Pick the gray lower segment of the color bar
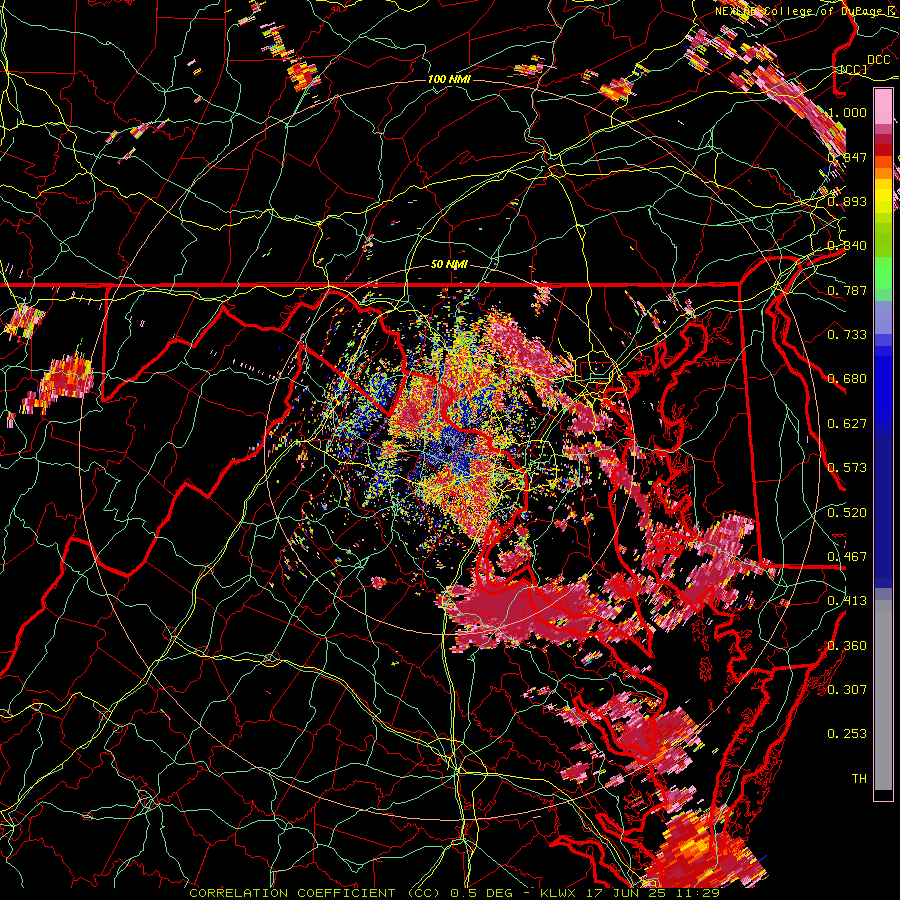 pos(883,695)
